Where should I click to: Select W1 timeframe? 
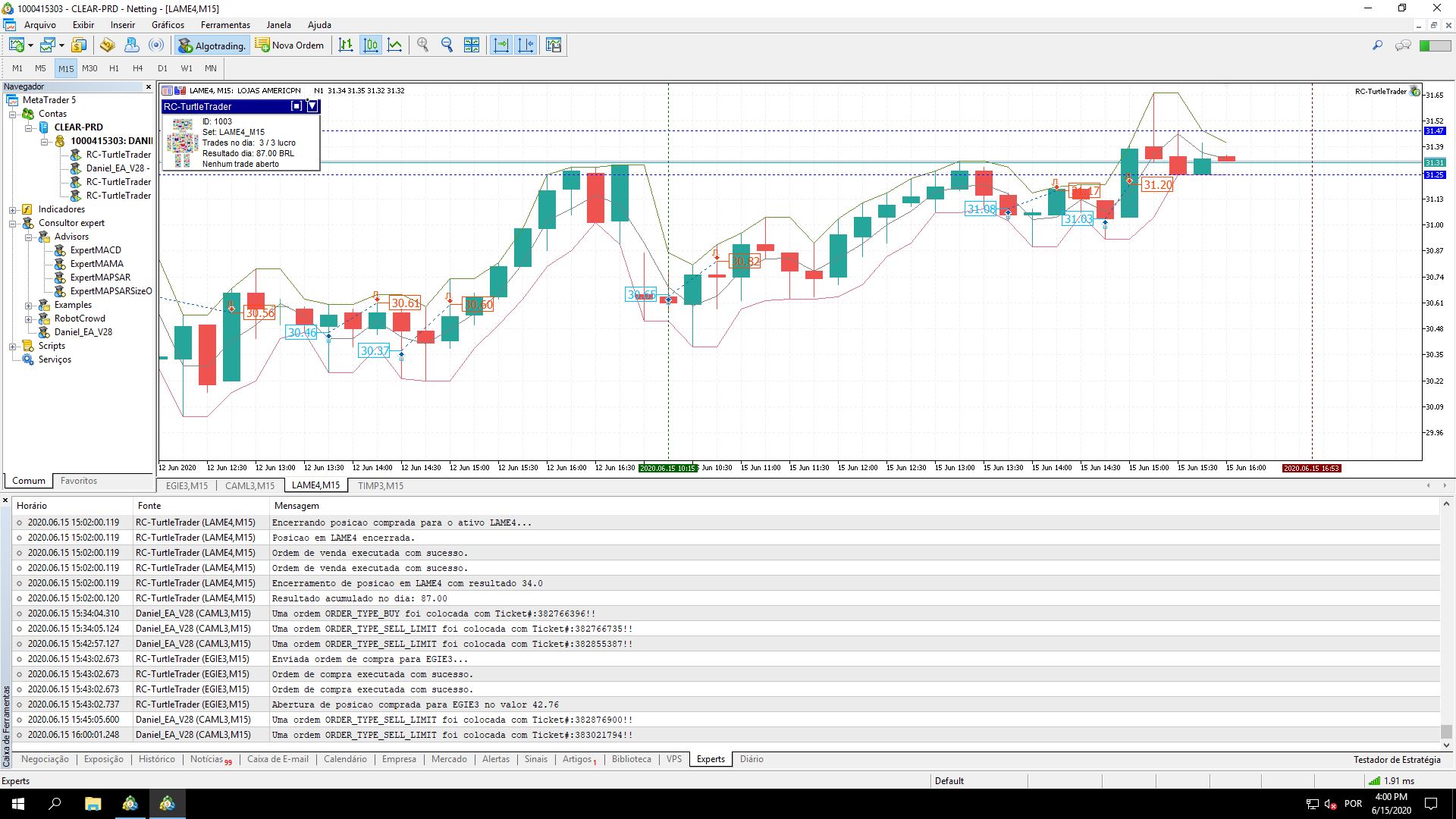pyautogui.click(x=187, y=68)
